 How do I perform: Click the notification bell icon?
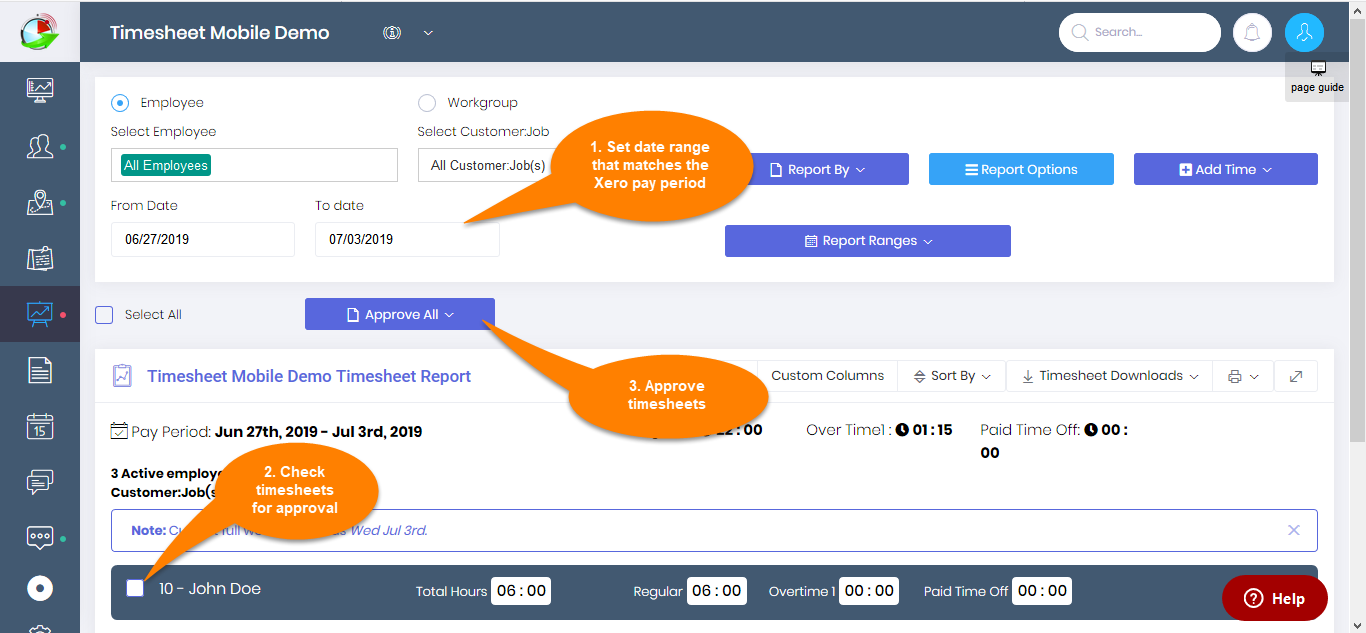pos(1252,32)
